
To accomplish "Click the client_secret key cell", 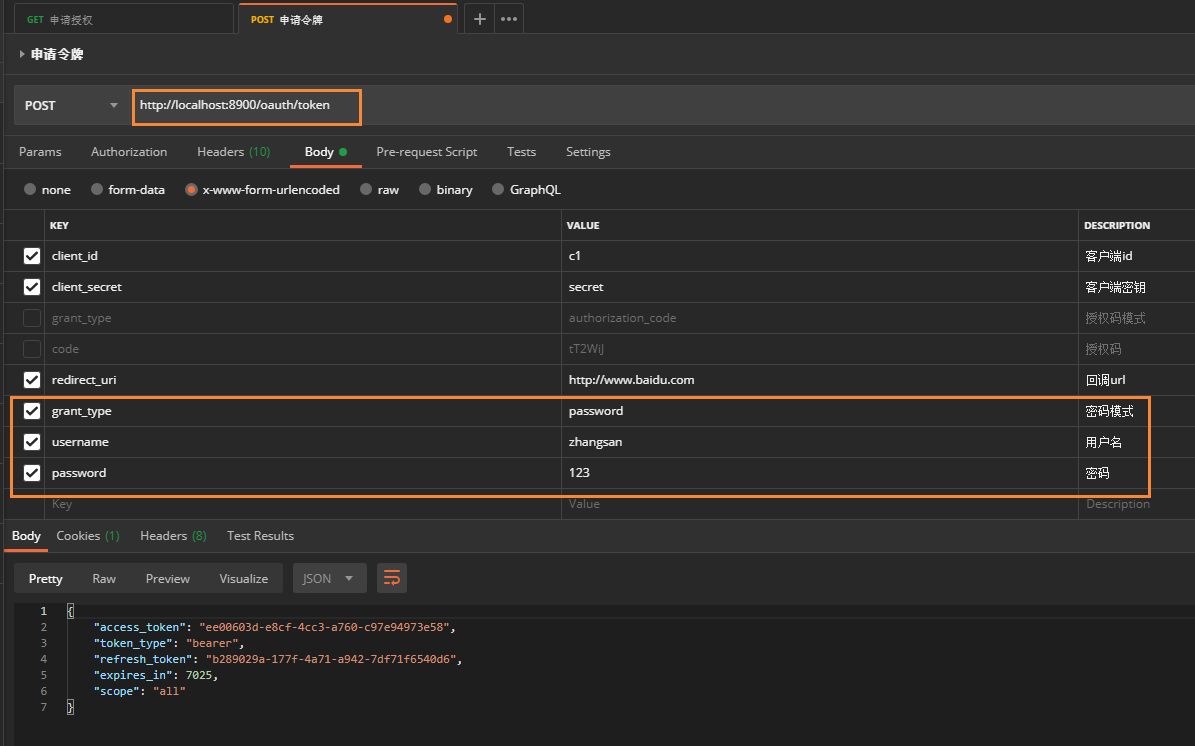I will click(x=303, y=287).
